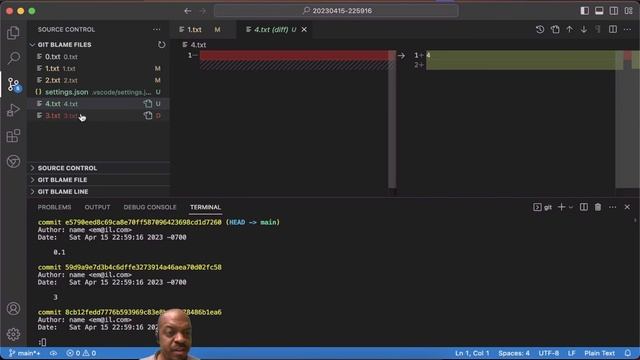
Task: Split the editor right
Action: (613, 29)
